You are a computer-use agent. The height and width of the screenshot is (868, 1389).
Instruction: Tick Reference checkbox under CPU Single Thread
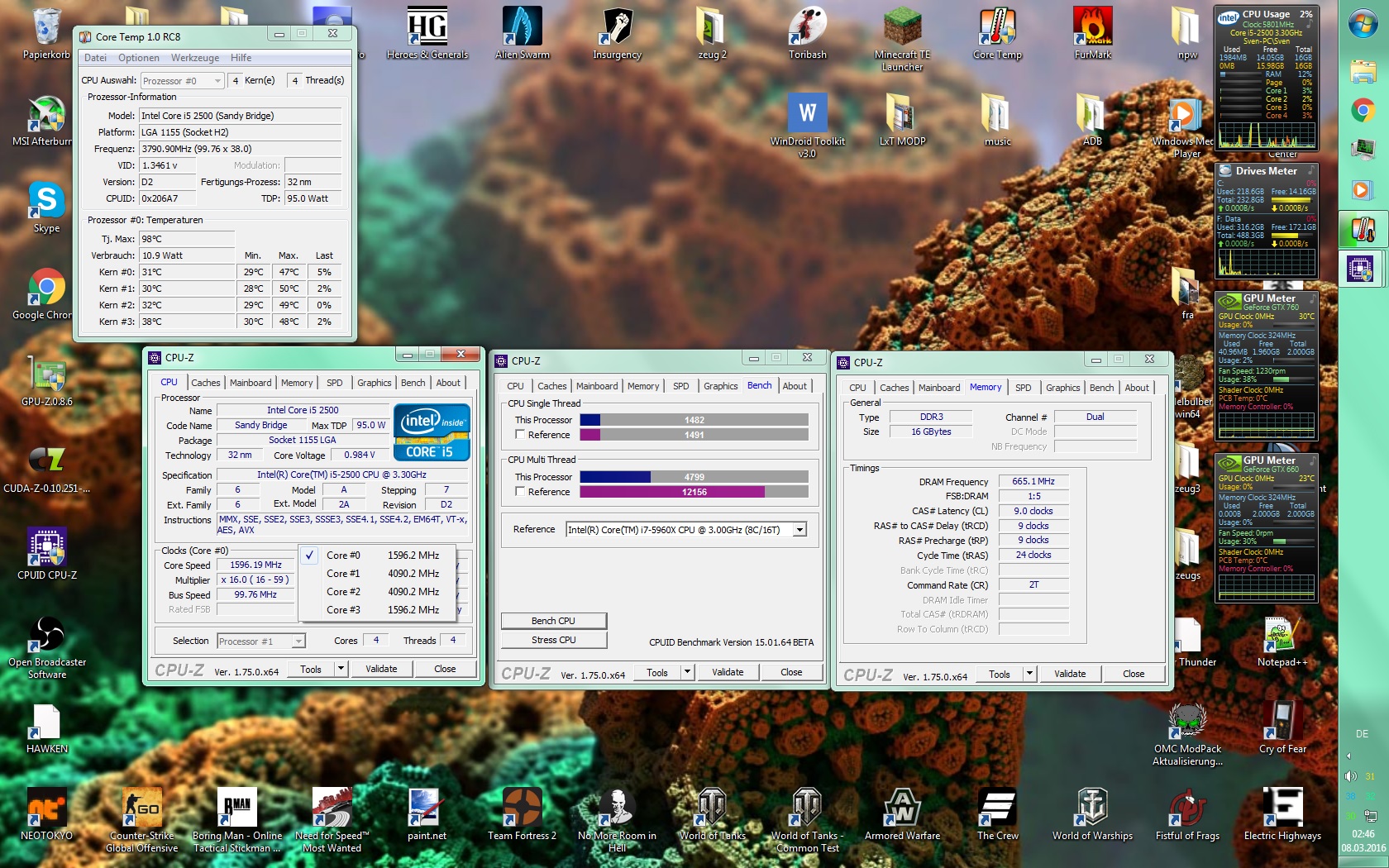(x=520, y=435)
